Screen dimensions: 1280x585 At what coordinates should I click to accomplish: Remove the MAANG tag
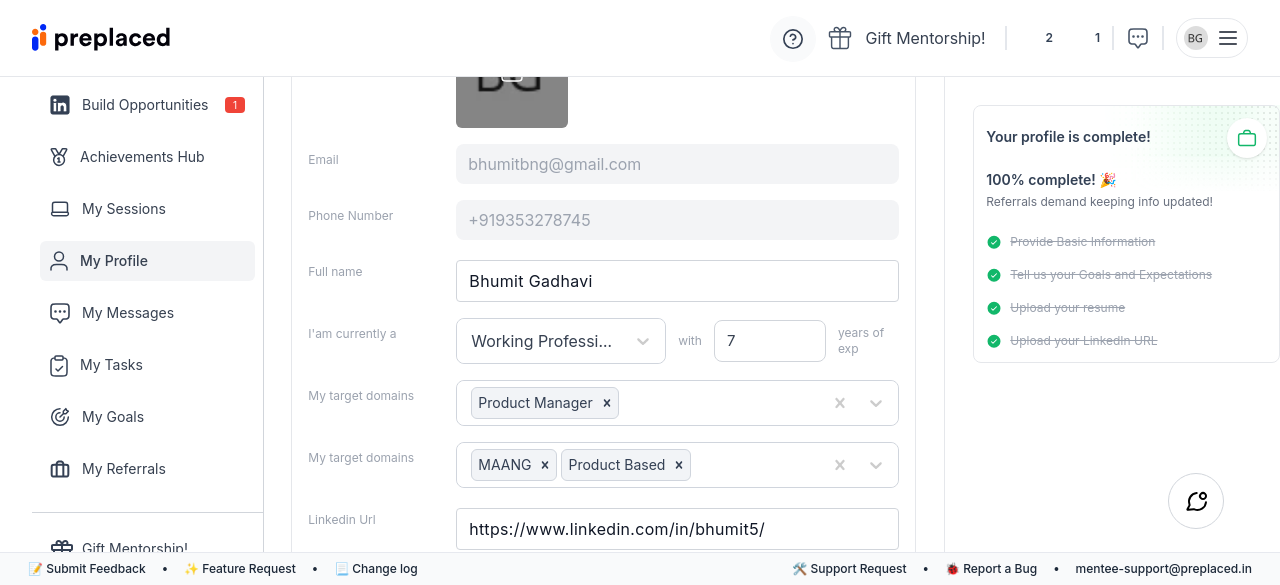[544, 465]
